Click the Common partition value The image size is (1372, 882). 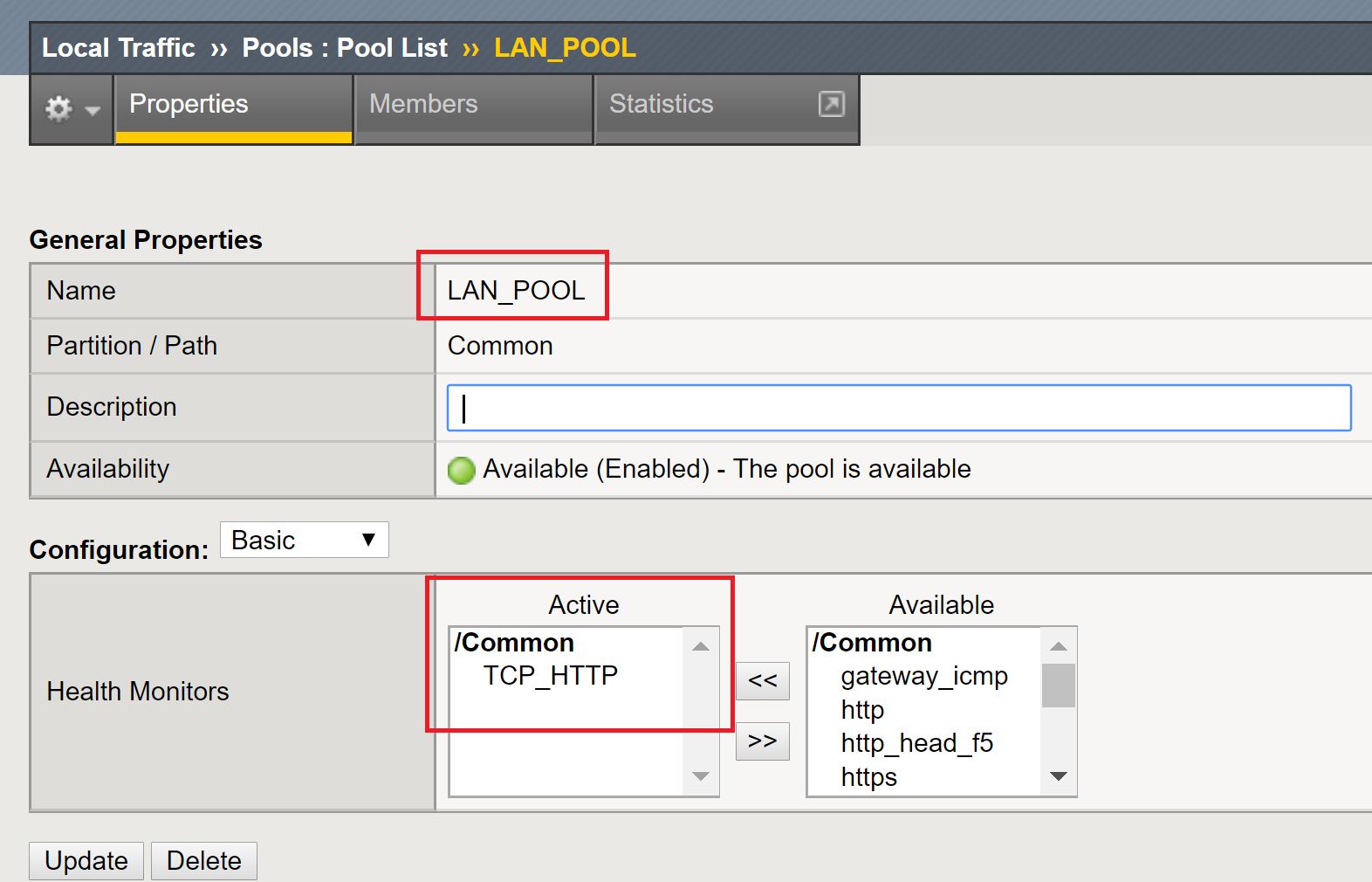(500, 346)
